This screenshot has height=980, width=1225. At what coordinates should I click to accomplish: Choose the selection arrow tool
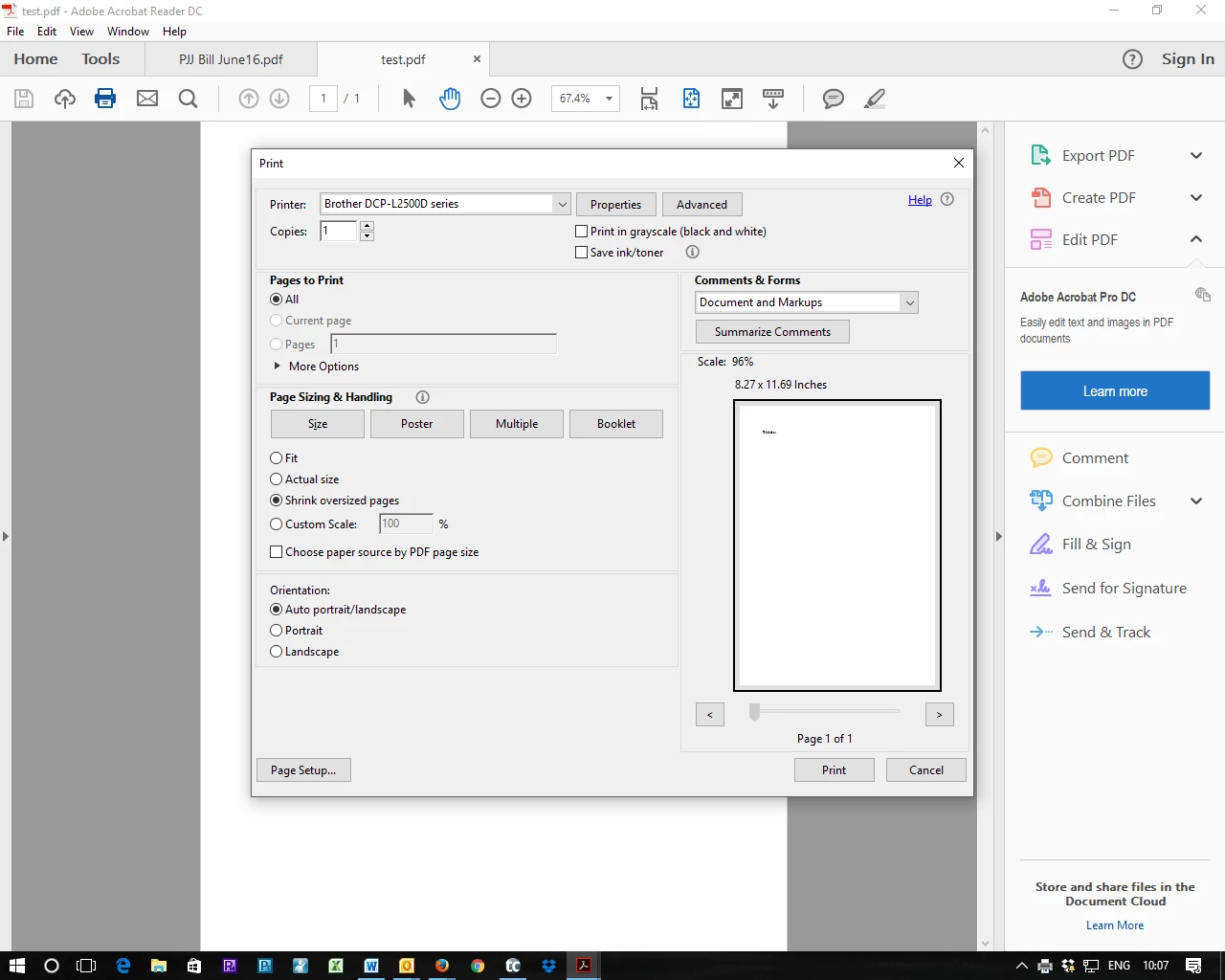[x=409, y=99]
